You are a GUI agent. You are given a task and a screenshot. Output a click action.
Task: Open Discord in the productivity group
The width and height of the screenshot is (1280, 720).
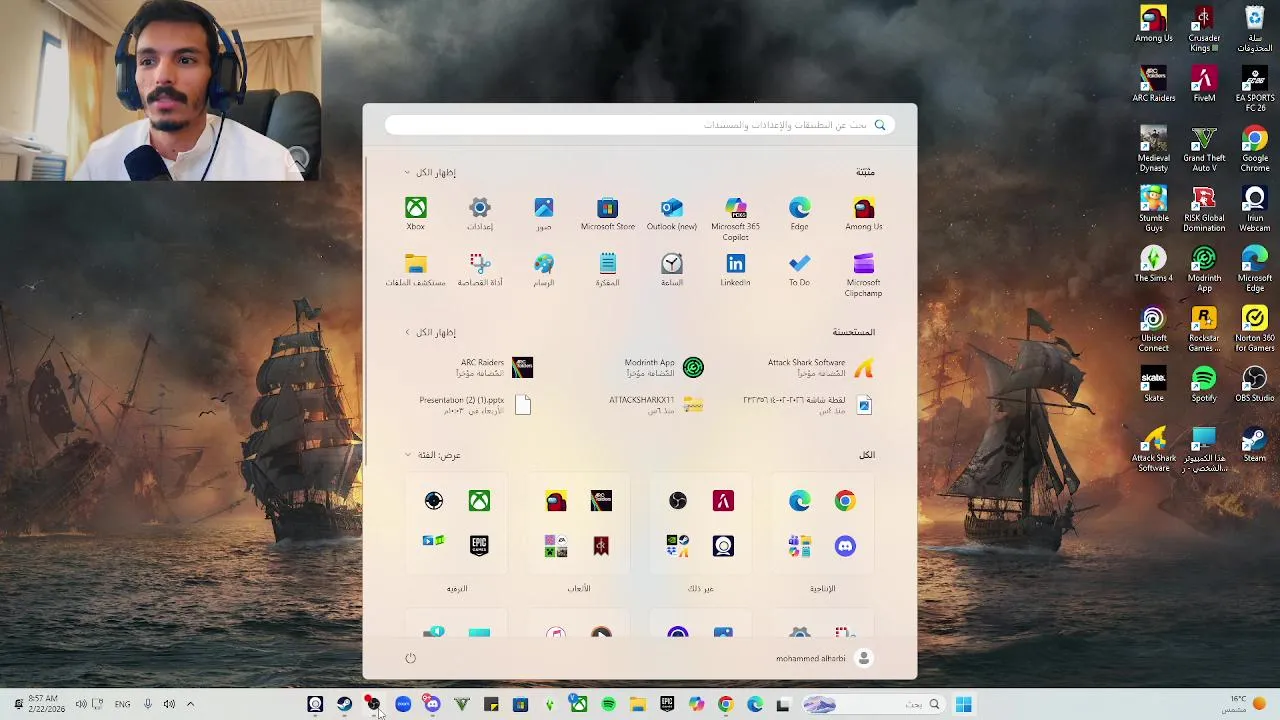845,546
